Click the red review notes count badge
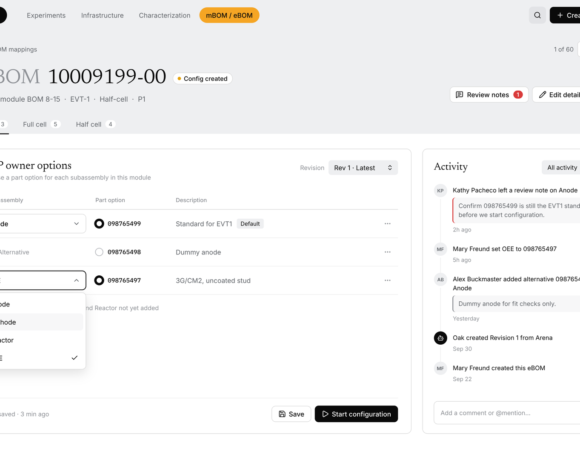 pyautogui.click(x=518, y=95)
